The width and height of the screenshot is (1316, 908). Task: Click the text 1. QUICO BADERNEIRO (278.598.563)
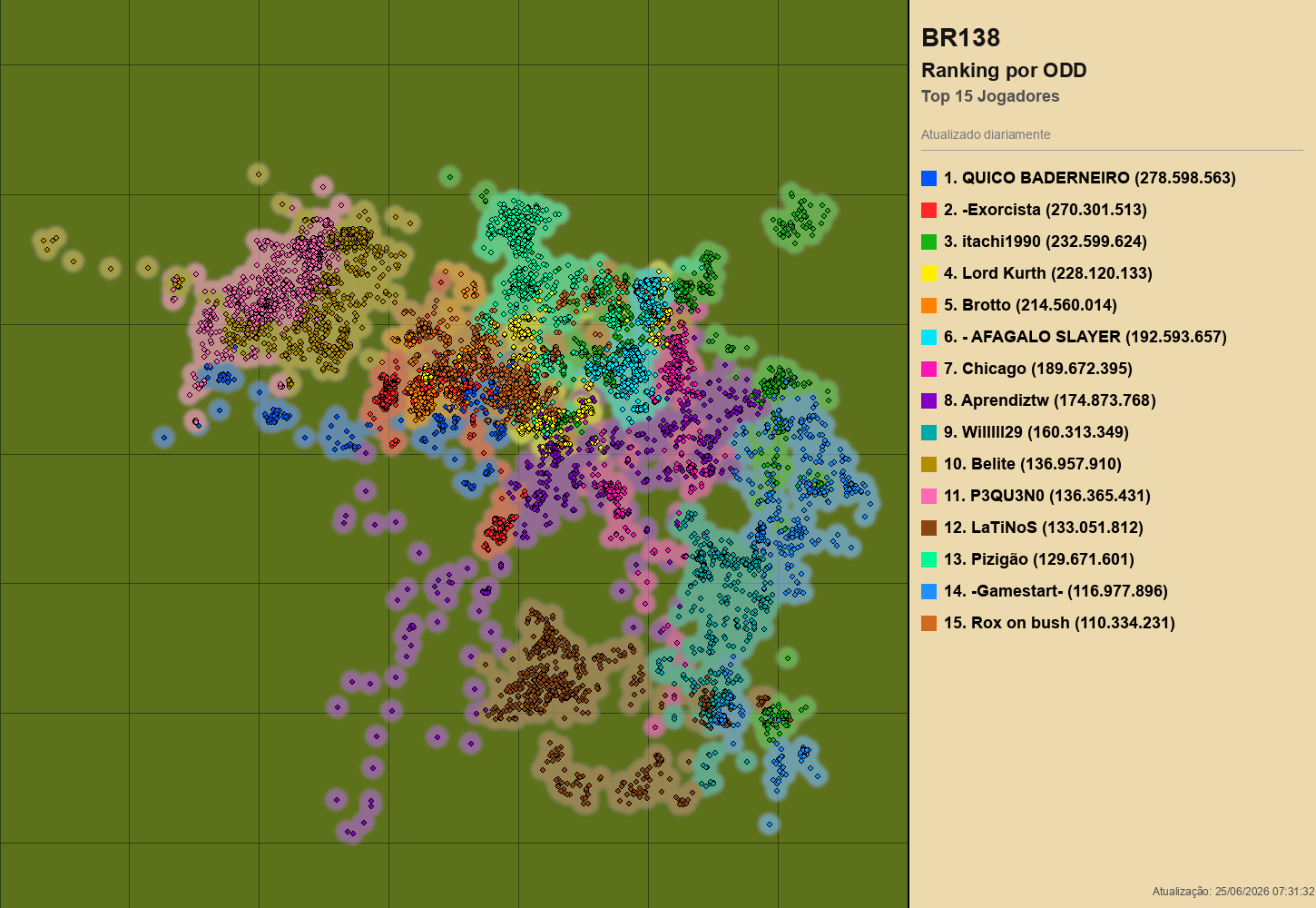pyautogui.click(x=1090, y=178)
